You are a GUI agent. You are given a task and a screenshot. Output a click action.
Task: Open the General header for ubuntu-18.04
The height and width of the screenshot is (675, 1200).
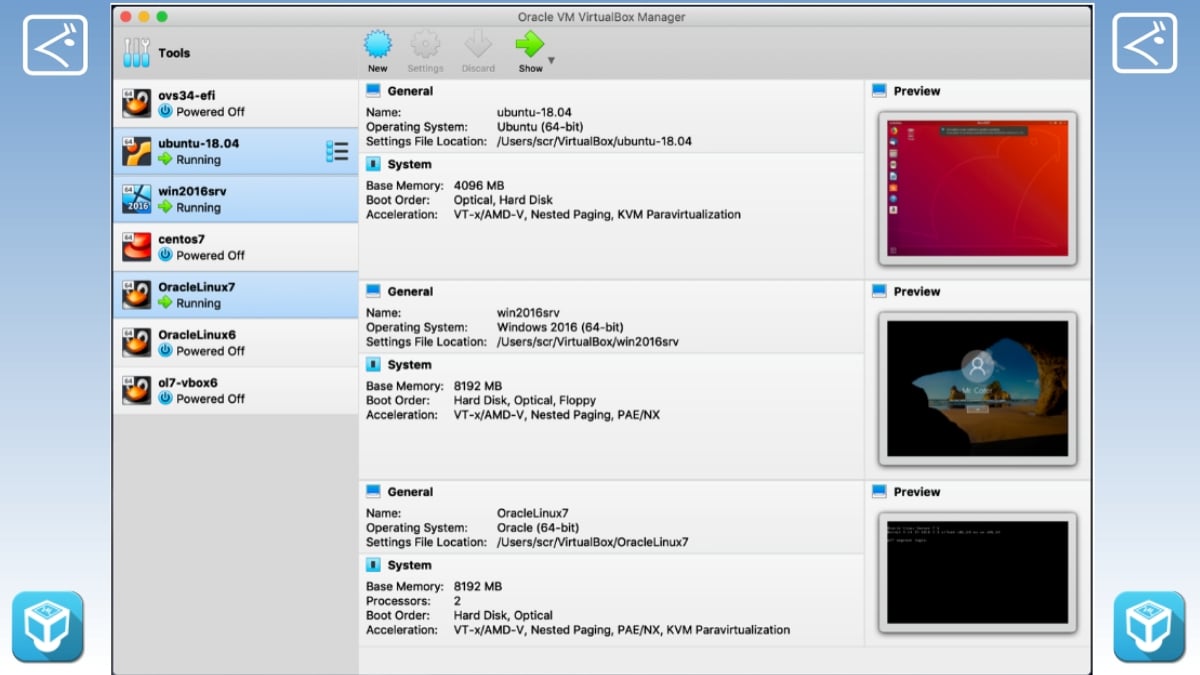[409, 91]
